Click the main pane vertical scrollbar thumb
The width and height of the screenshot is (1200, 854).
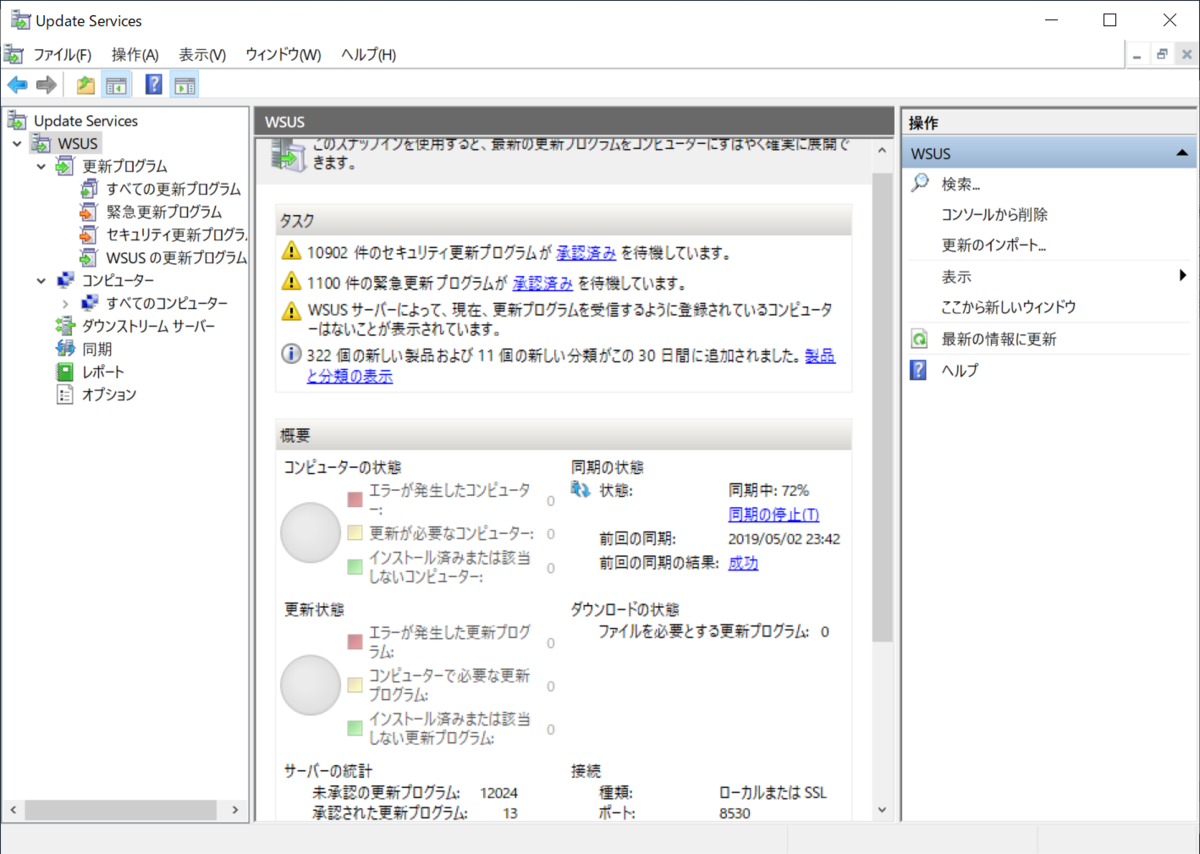pyautogui.click(x=882, y=405)
